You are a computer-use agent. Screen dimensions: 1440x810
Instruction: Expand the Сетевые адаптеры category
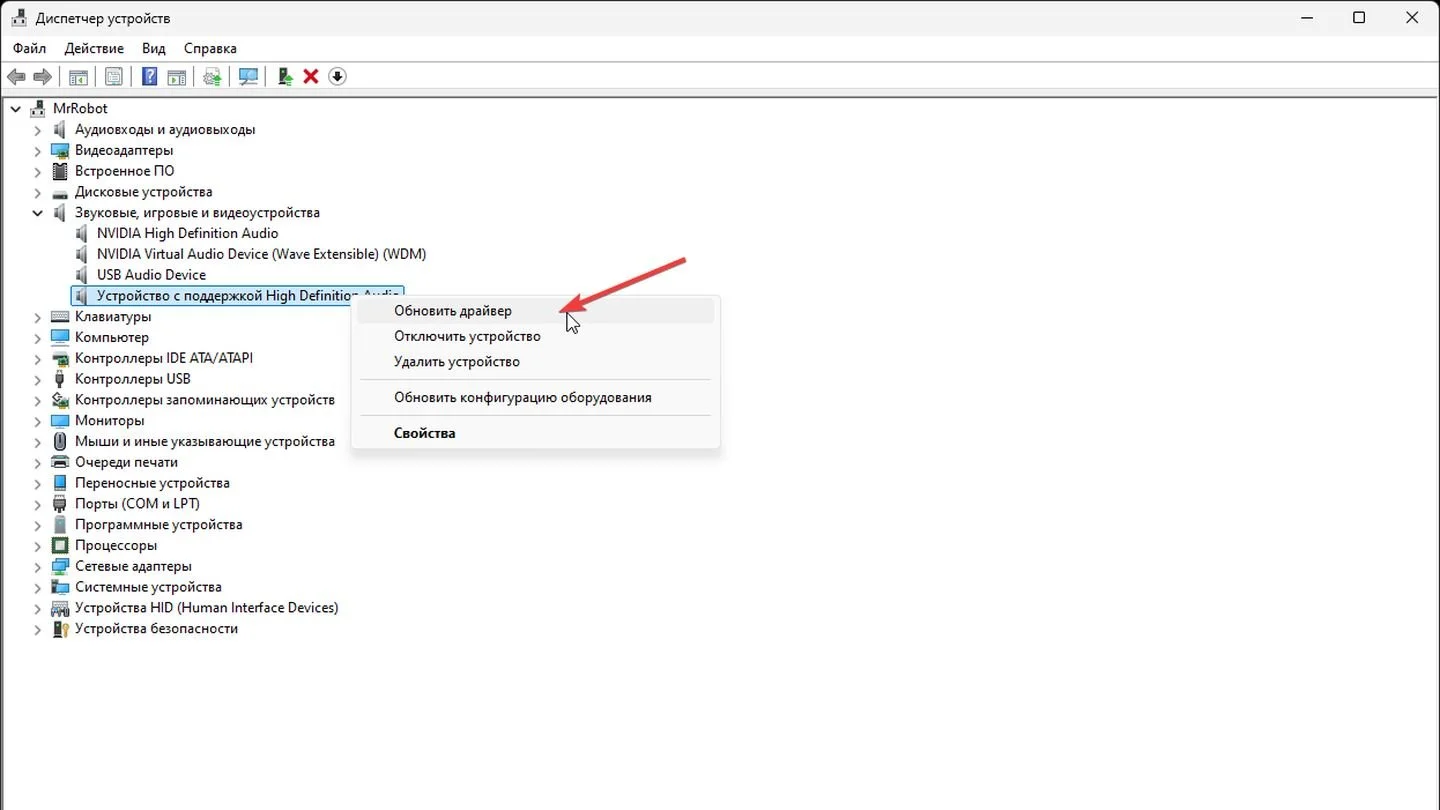38,567
